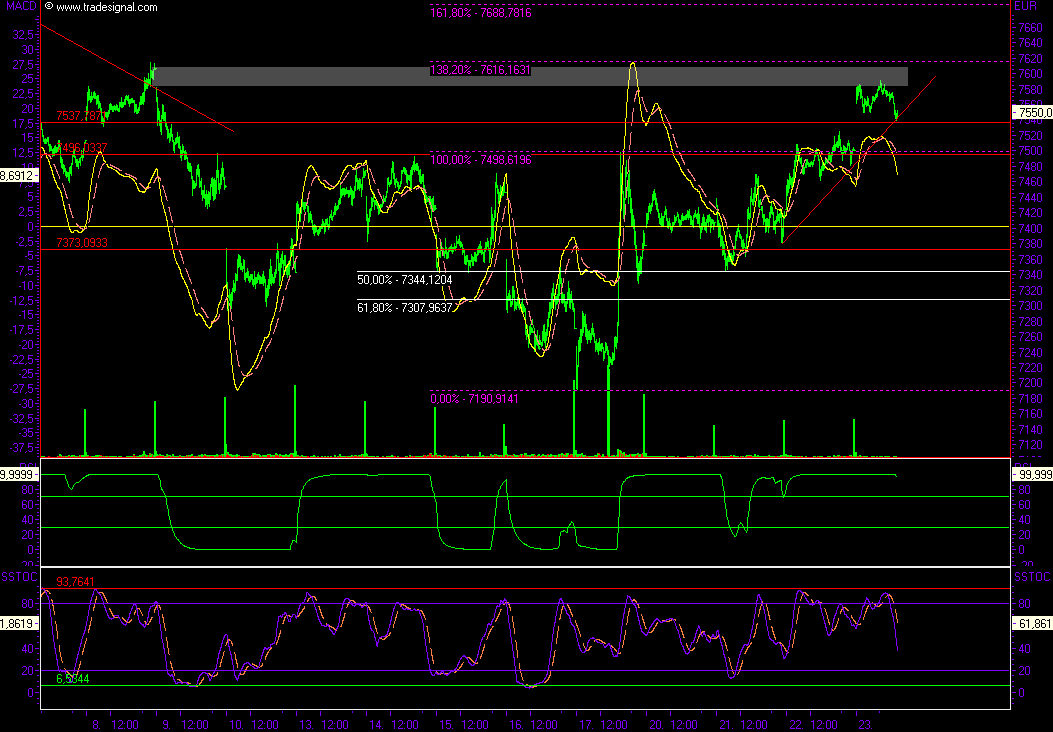Select the 61,80% - 7307,9637 retracement label

pos(405,308)
